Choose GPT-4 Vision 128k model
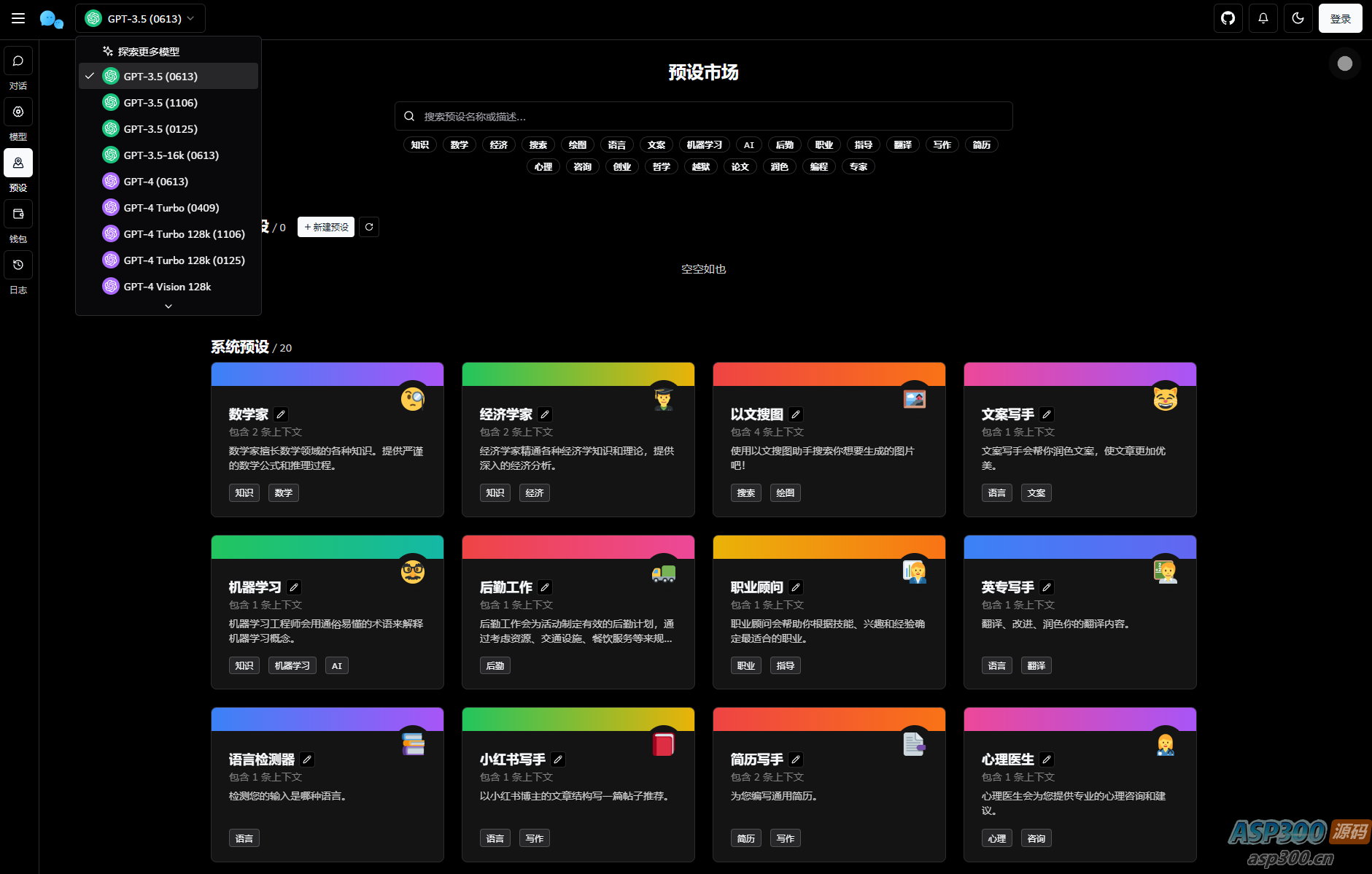The height and width of the screenshot is (874, 1372). click(x=167, y=287)
